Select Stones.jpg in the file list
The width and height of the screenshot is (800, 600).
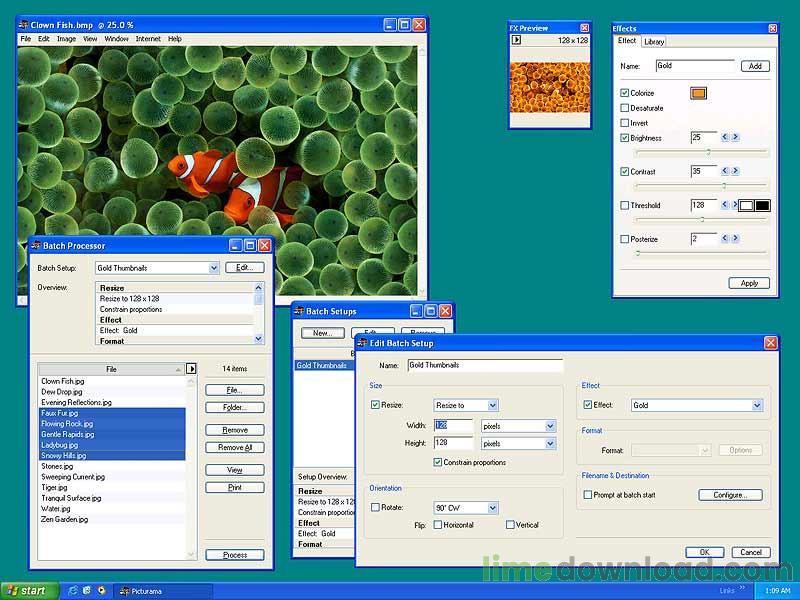click(57, 466)
